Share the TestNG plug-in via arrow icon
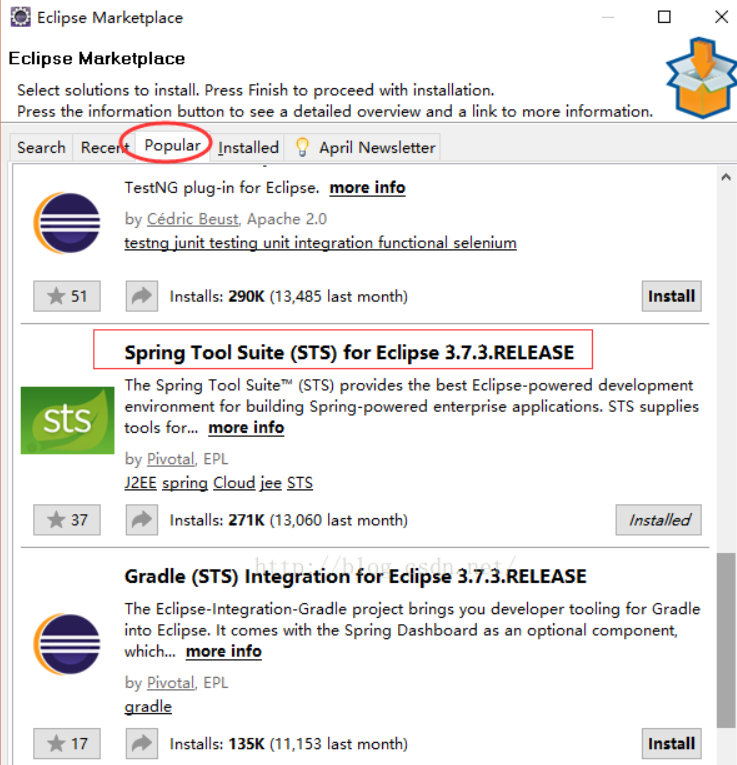Image resolution: width=737 pixels, height=765 pixels. (142, 296)
